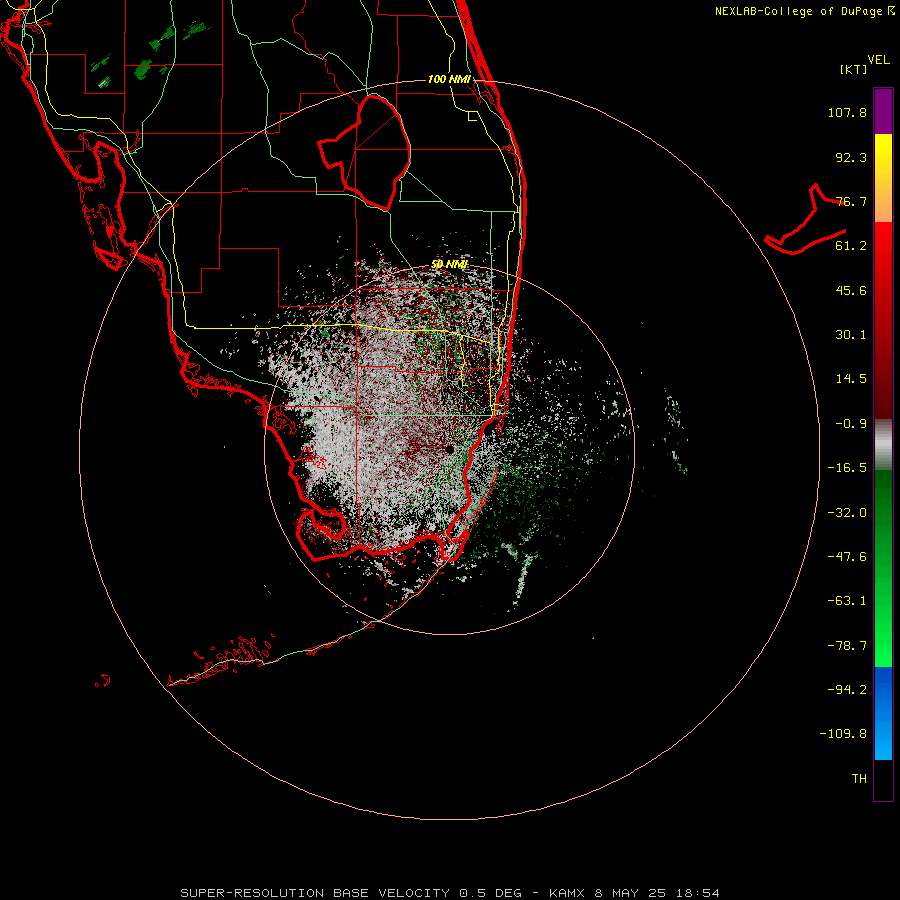
Task: Click the TH legend label
Action: (859, 779)
